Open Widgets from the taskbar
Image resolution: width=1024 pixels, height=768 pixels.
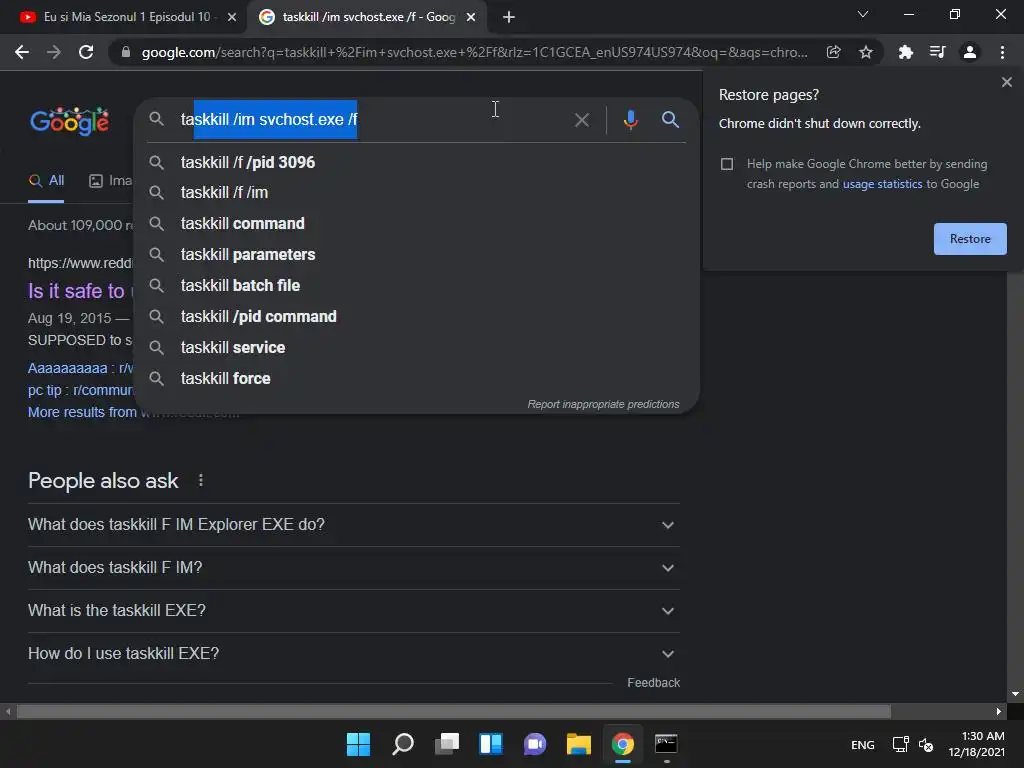tap(490, 744)
